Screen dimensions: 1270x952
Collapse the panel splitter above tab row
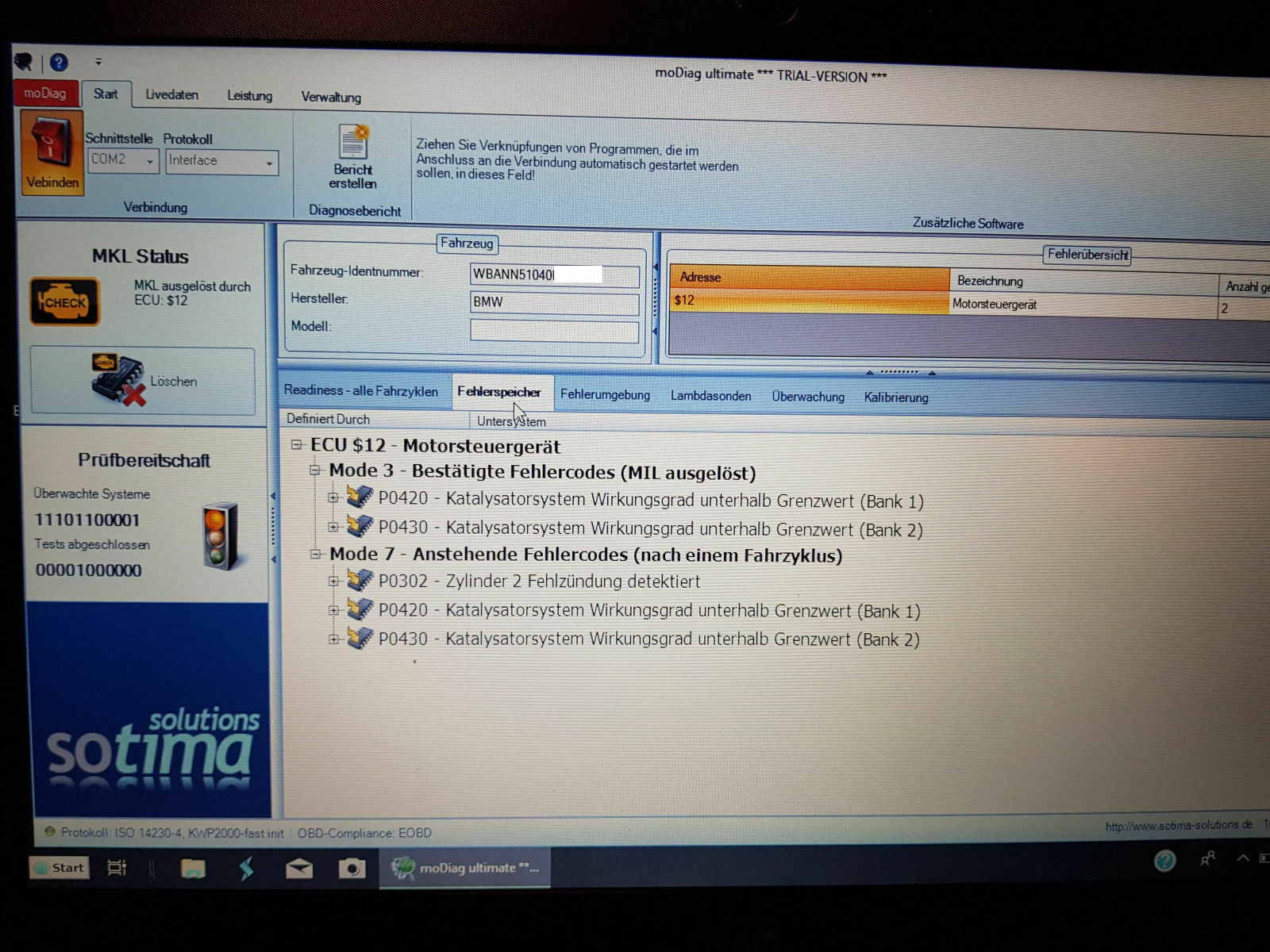coord(900,371)
